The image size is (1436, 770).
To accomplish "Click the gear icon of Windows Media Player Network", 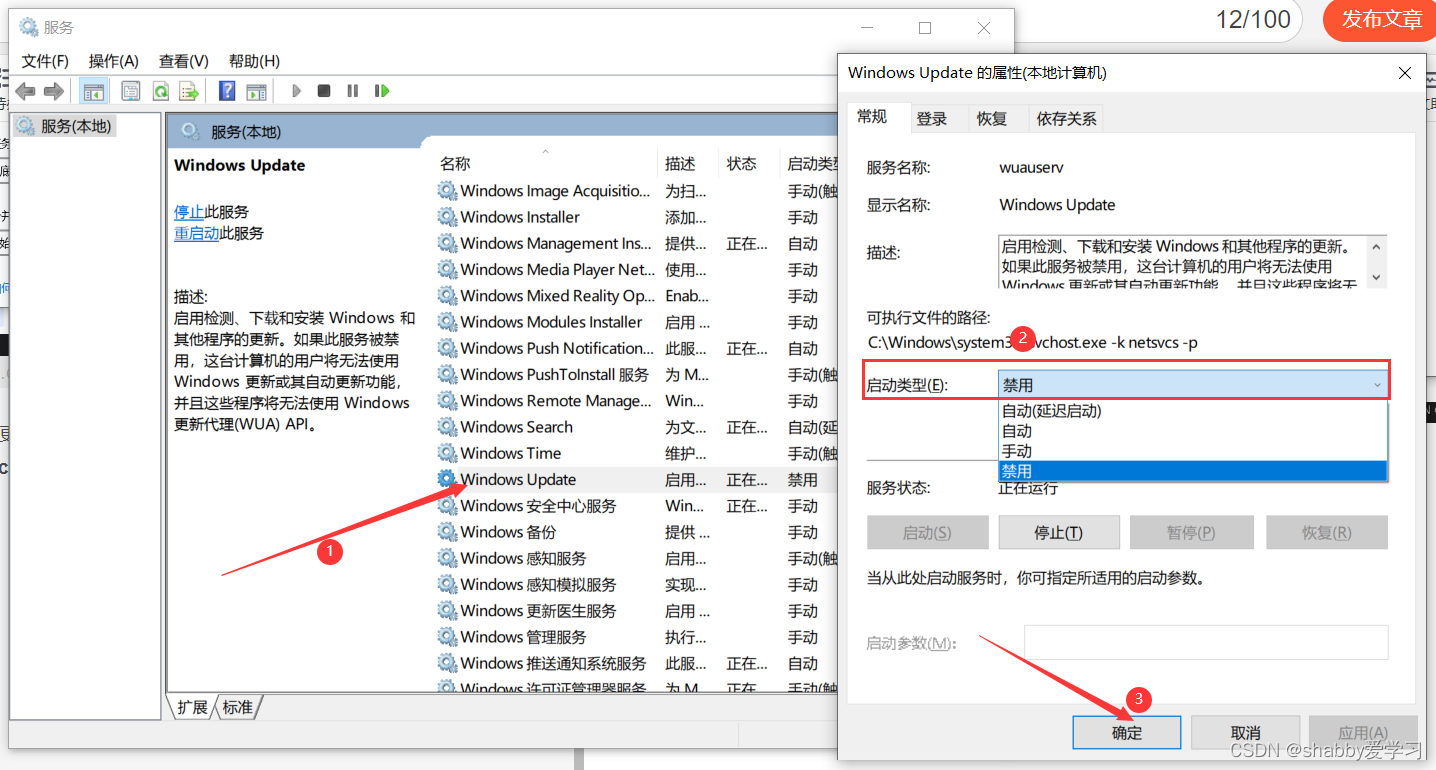I will 447,269.
